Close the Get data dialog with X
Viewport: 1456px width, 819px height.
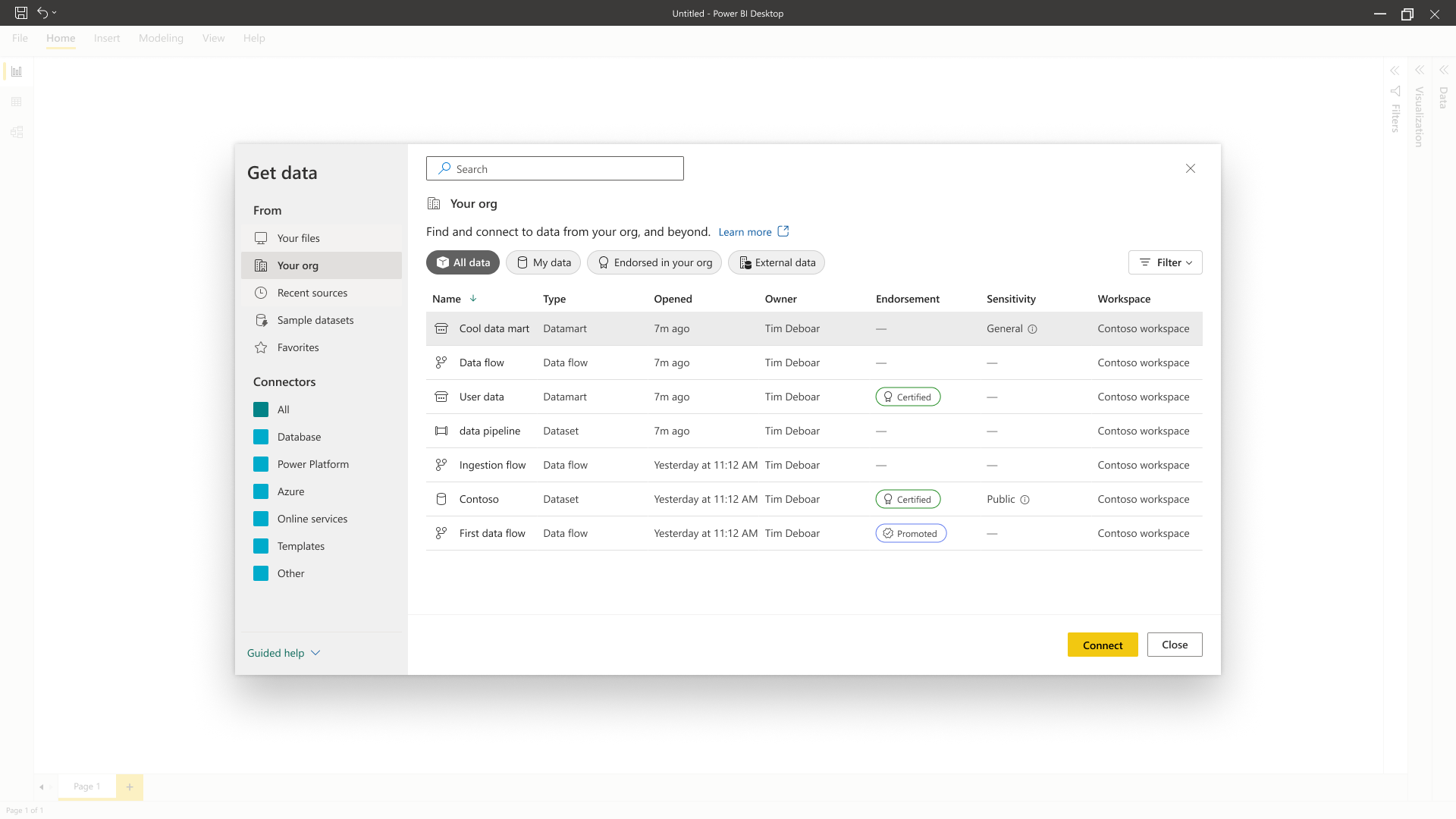pos(1191,168)
